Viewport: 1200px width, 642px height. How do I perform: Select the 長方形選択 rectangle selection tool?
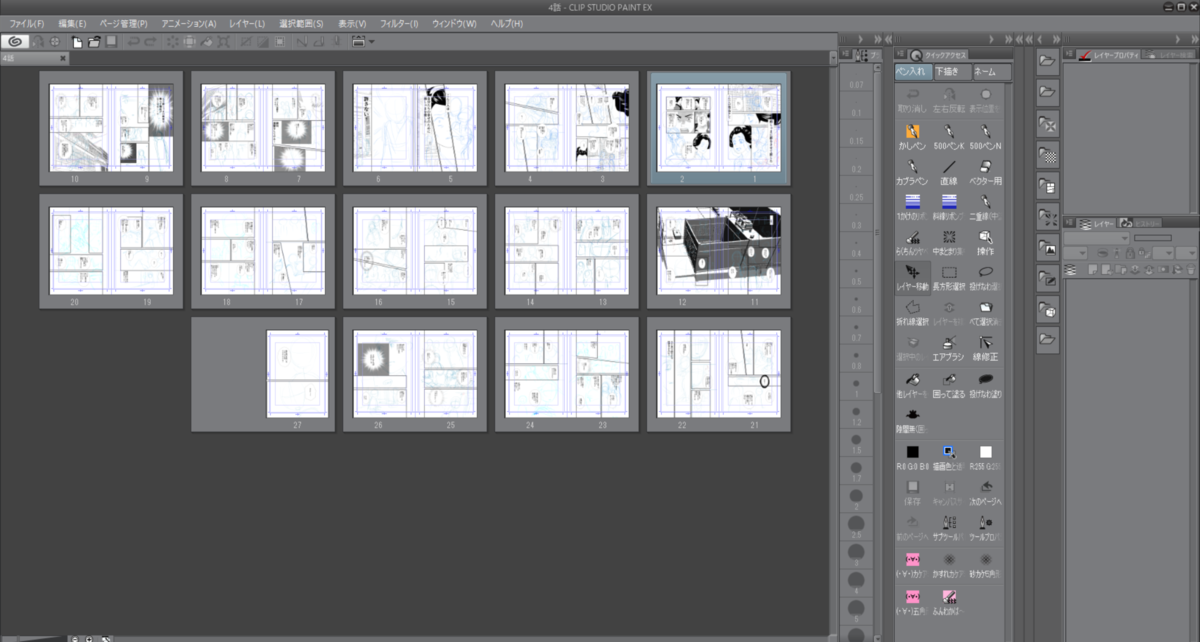[x=949, y=277]
